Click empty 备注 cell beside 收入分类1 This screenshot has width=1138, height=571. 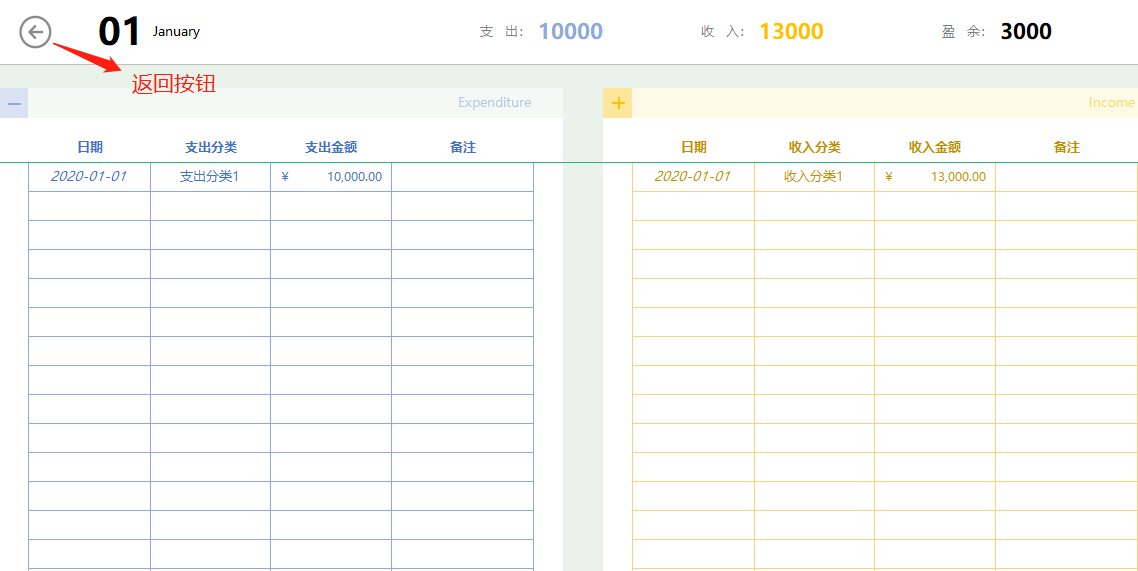click(x=1066, y=177)
